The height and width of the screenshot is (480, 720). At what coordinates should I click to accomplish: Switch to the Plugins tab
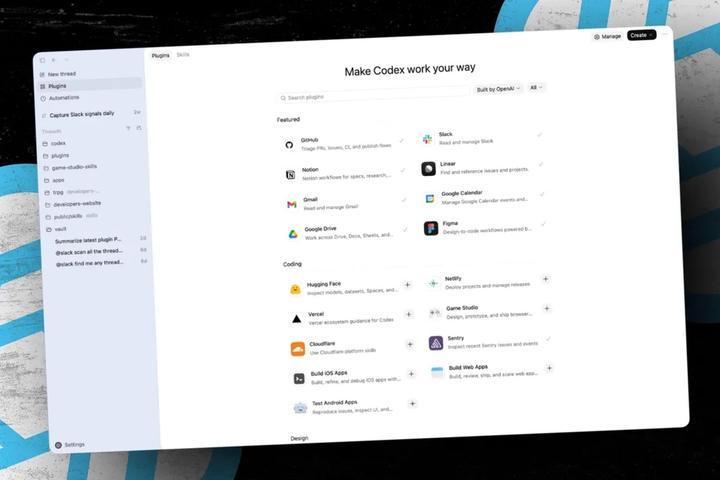[160, 55]
